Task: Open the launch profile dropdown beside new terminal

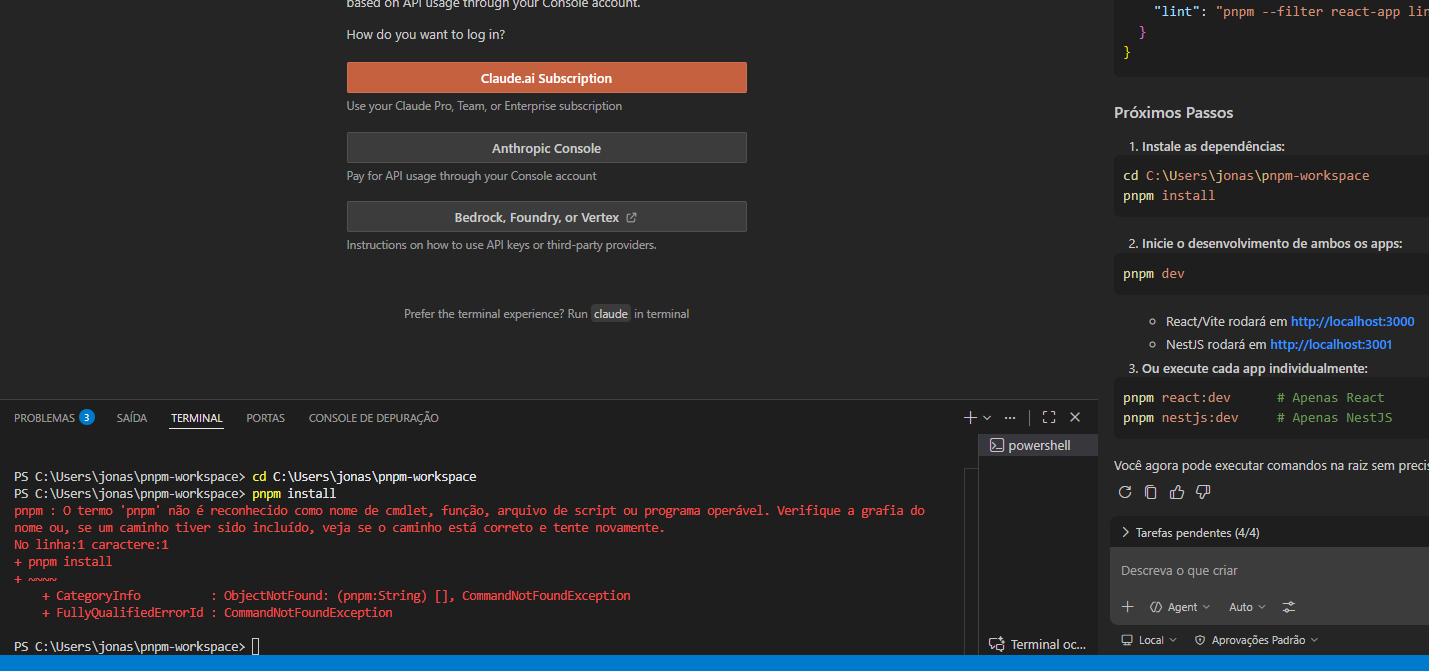Action: 987,417
